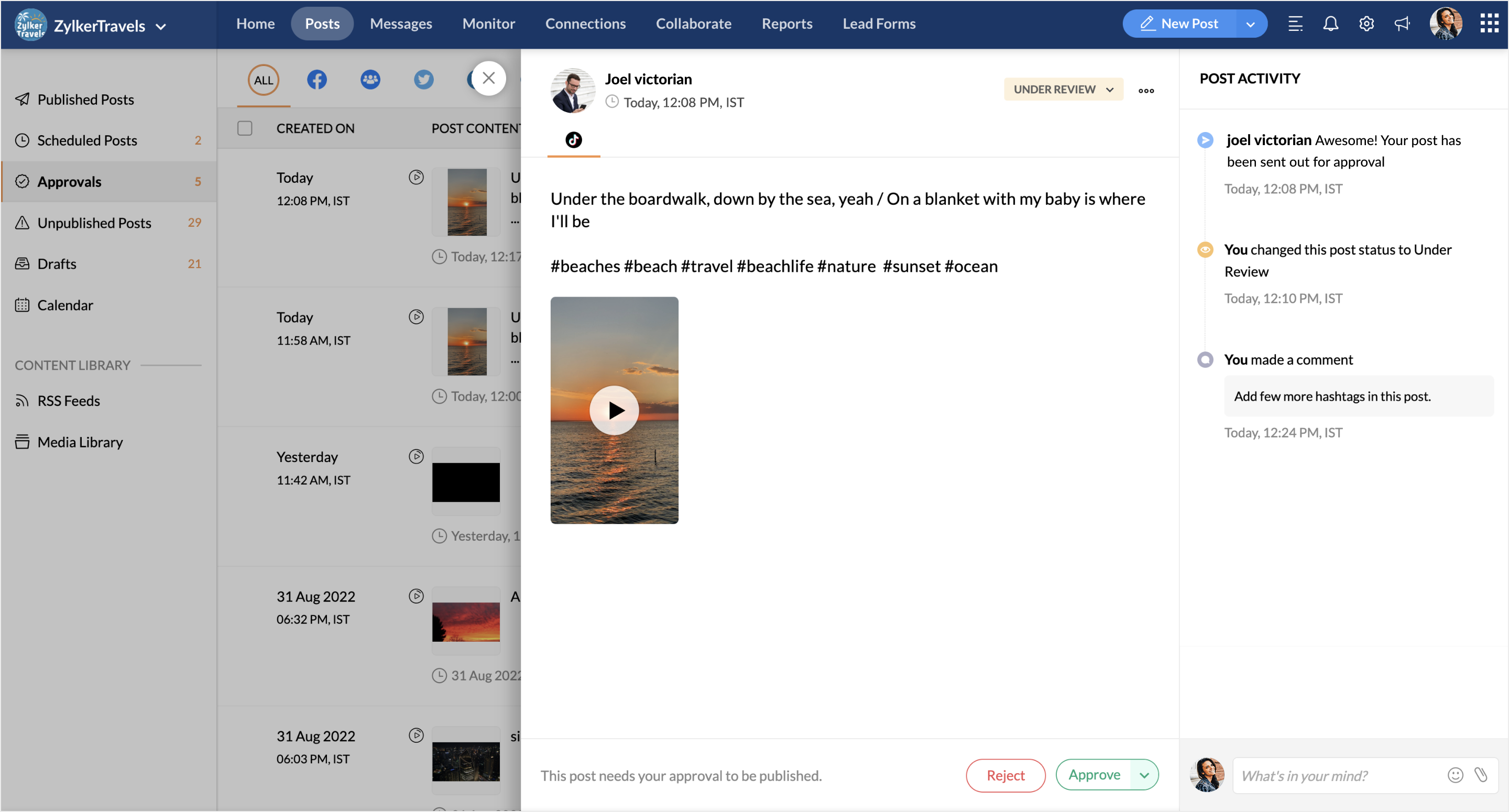Click the emoji picker in the comment box
1509x812 pixels.
click(1455, 775)
